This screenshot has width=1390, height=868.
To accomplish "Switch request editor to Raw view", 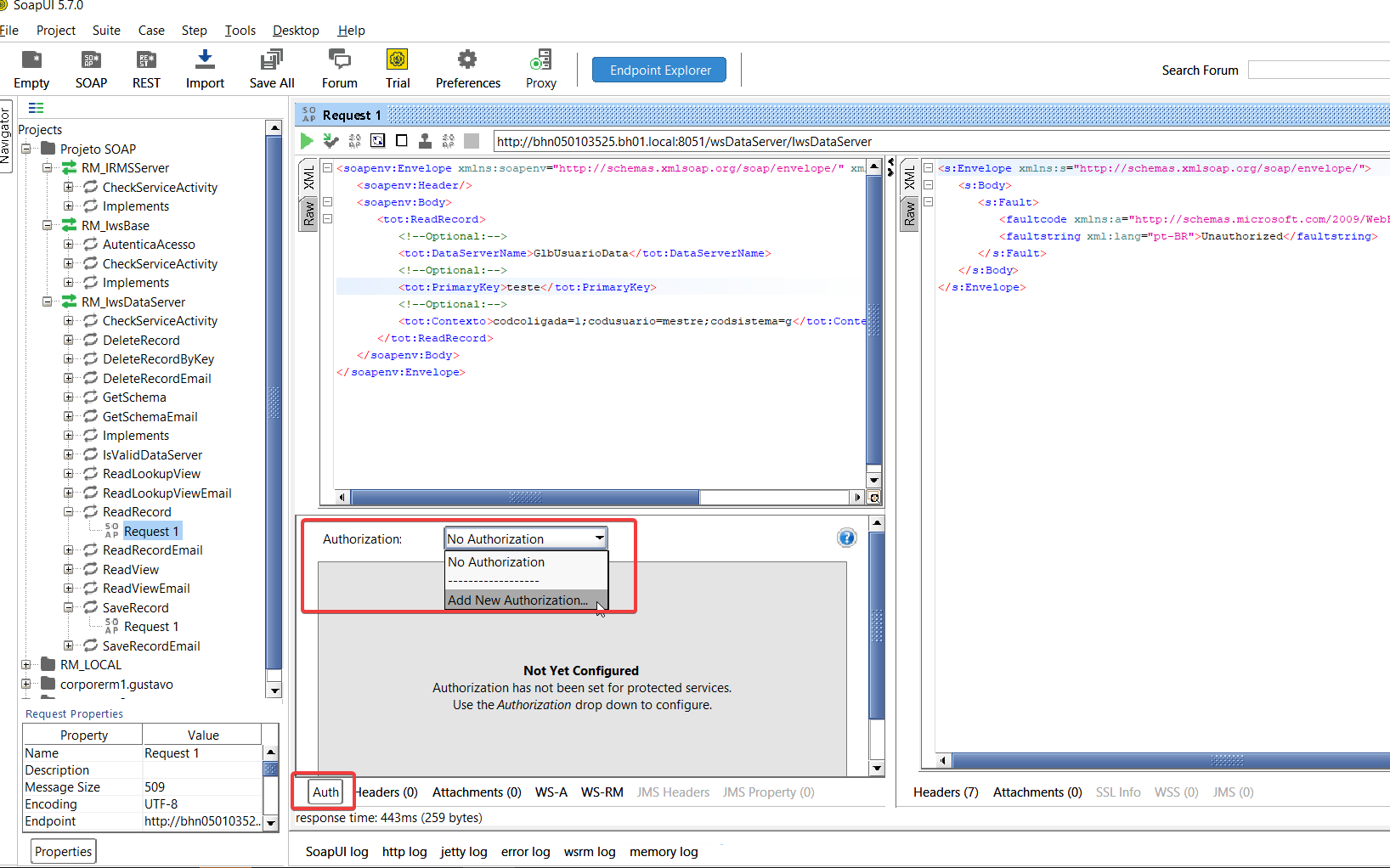I will coord(308,213).
